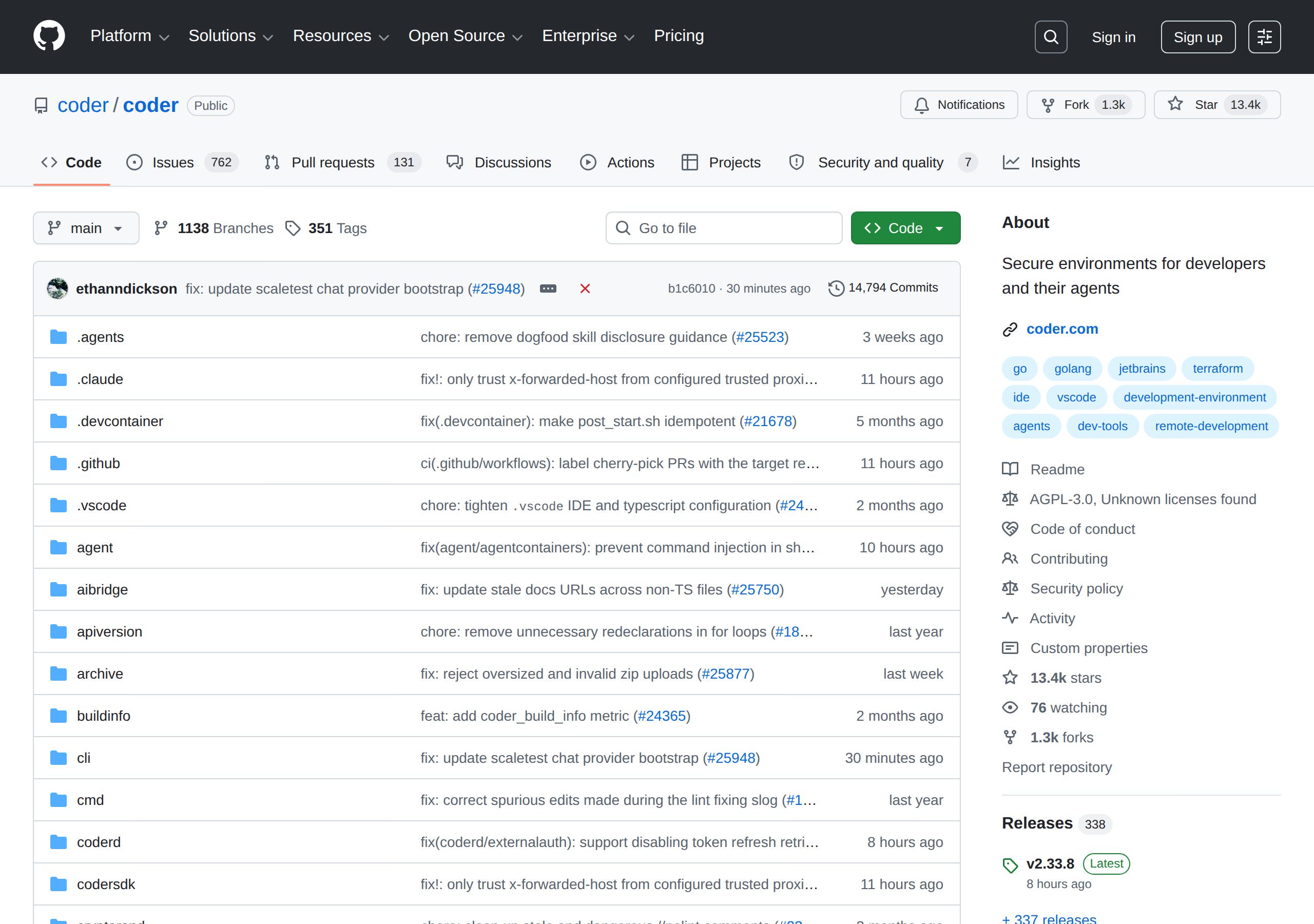1314x924 pixels.
Task: View the 1138 Branches link
Action: click(214, 228)
